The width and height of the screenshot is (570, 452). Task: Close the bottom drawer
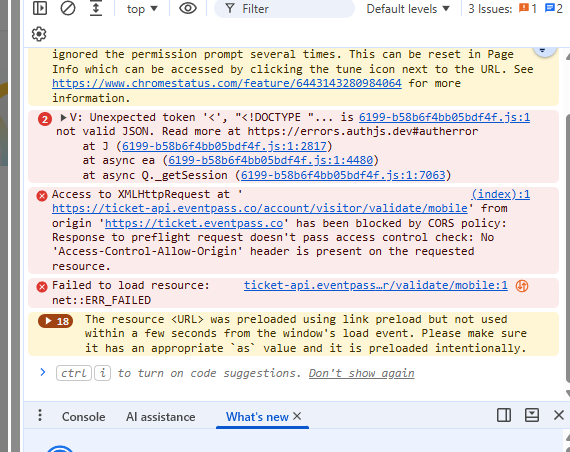(x=559, y=415)
